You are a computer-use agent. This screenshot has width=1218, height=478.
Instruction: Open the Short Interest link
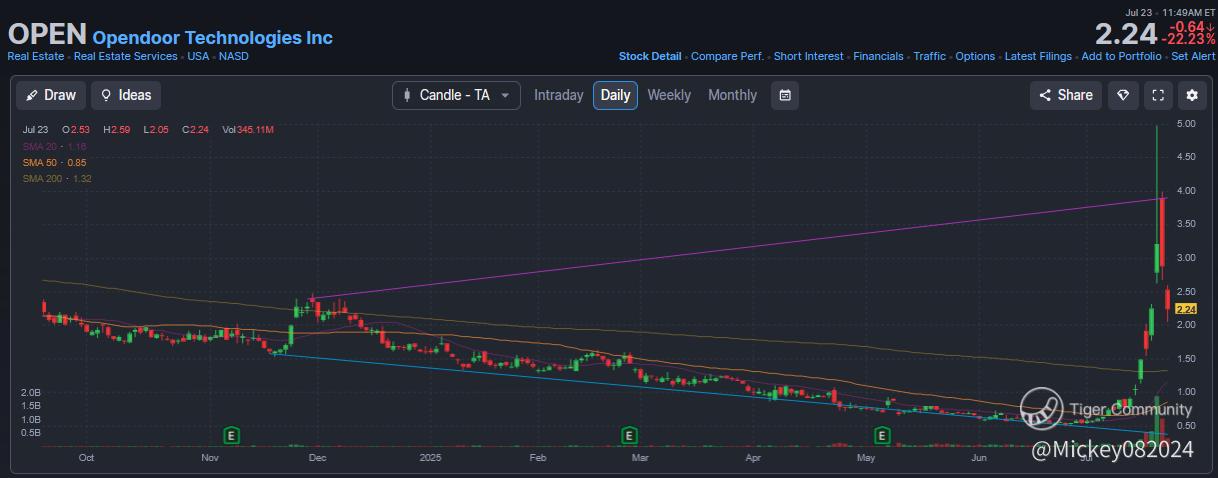tap(808, 57)
